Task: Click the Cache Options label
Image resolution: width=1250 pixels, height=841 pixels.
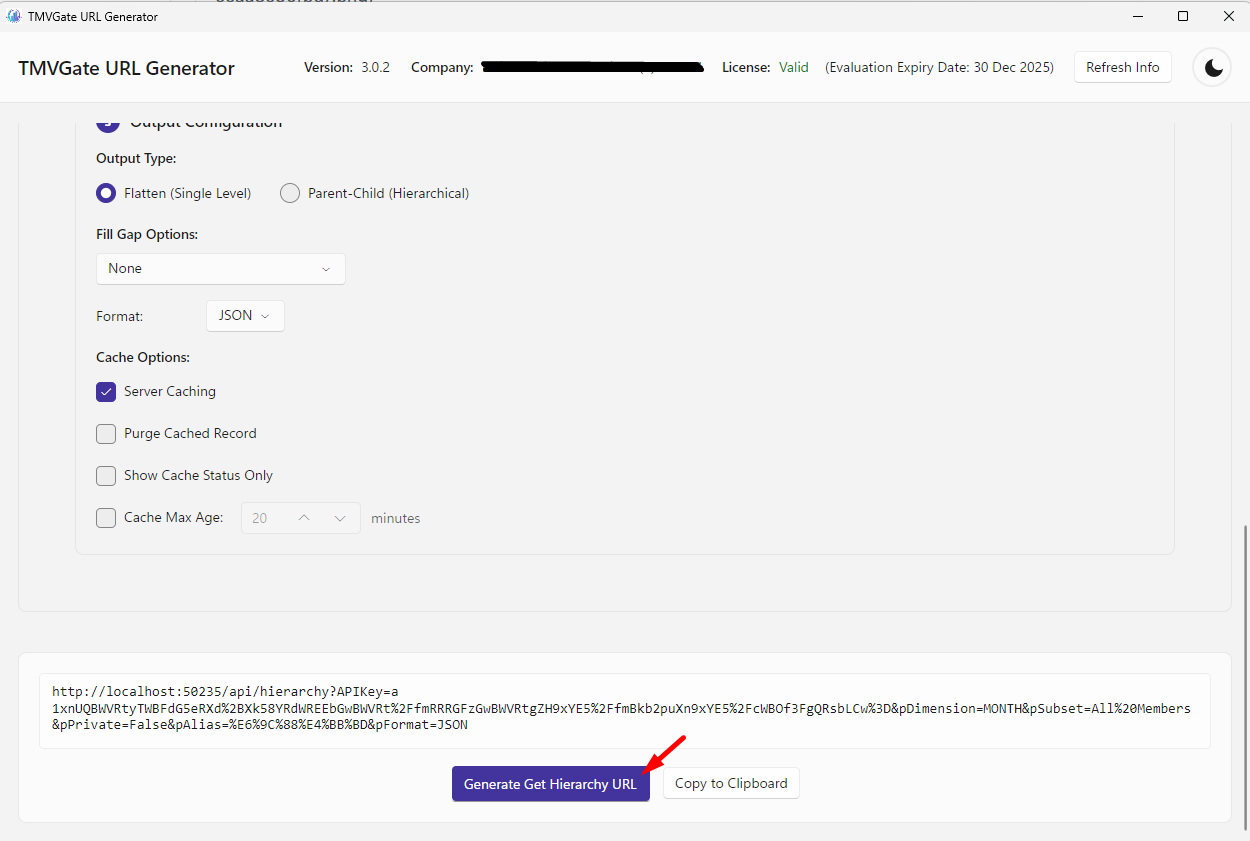Action: (143, 357)
